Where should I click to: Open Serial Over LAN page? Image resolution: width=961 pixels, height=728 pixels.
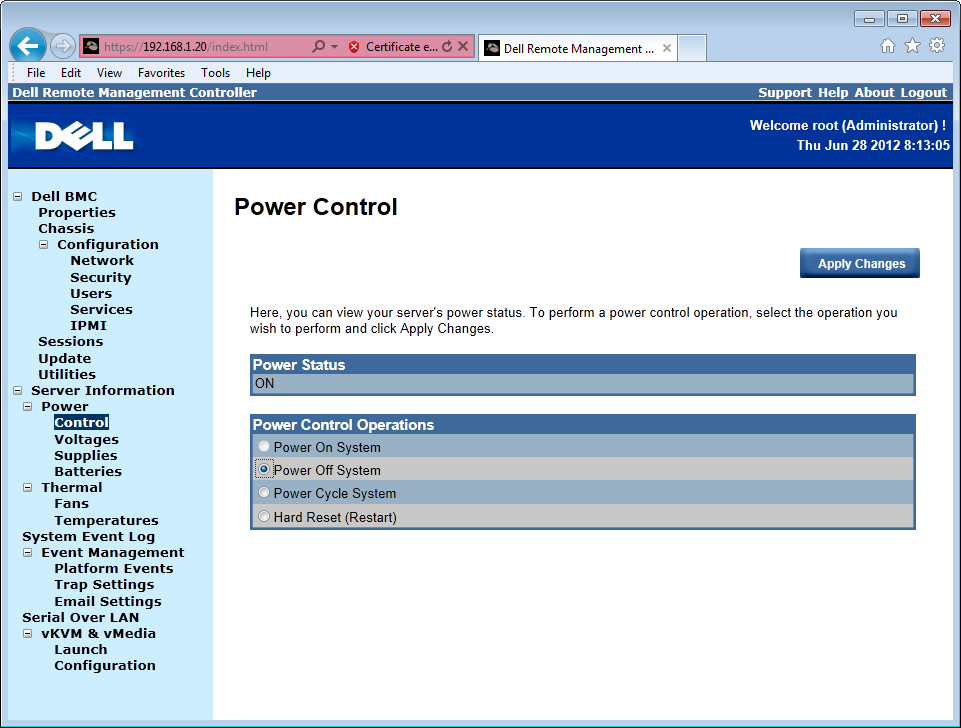click(x=80, y=617)
